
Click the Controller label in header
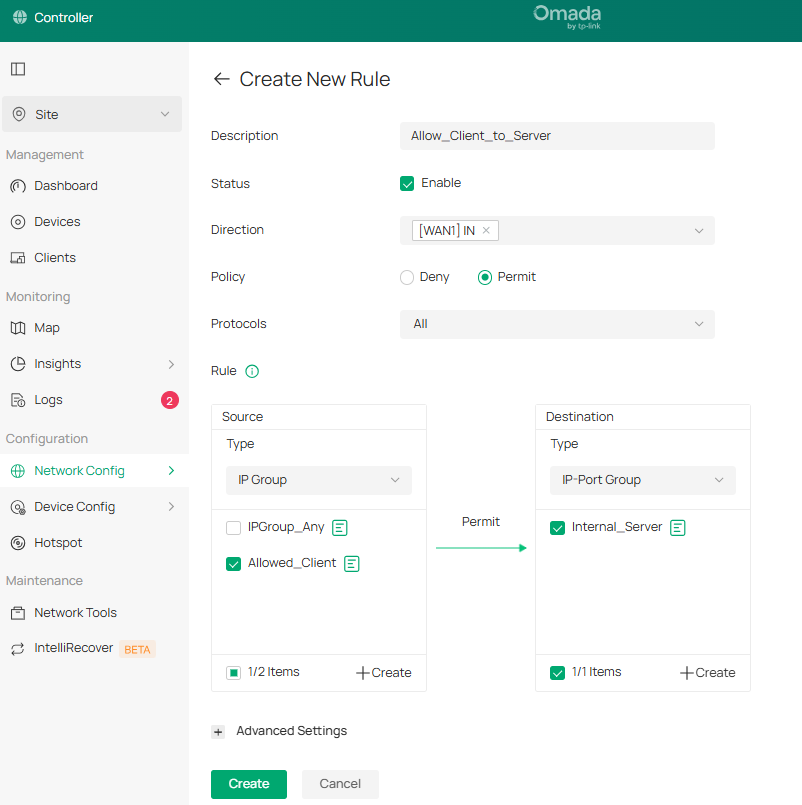pos(64,17)
